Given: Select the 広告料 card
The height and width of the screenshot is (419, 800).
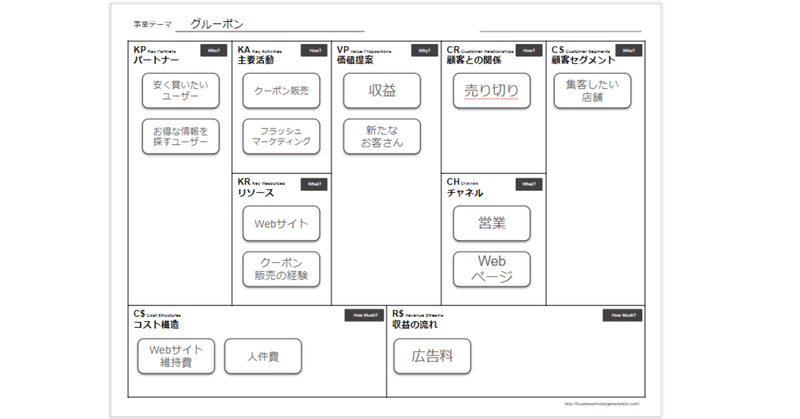Looking at the screenshot, I should (432, 356).
